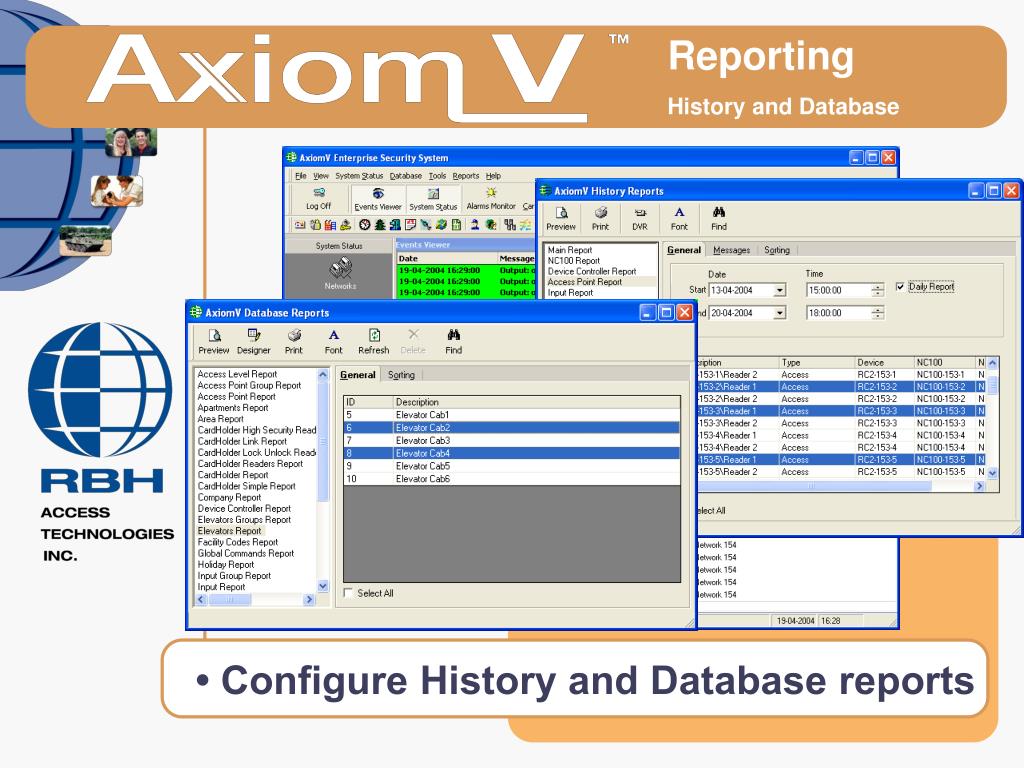The image size is (1024, 768).
Task: Click Device column header in History Reports
Action: tap(884, 362)
